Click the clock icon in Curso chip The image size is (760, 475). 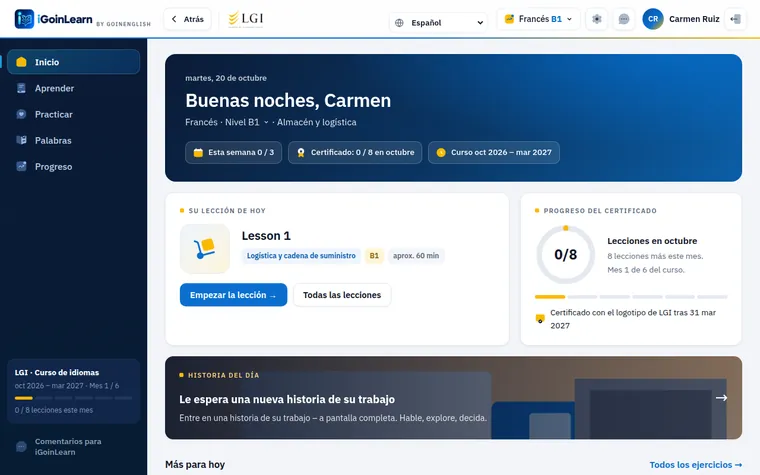(441, 152)
